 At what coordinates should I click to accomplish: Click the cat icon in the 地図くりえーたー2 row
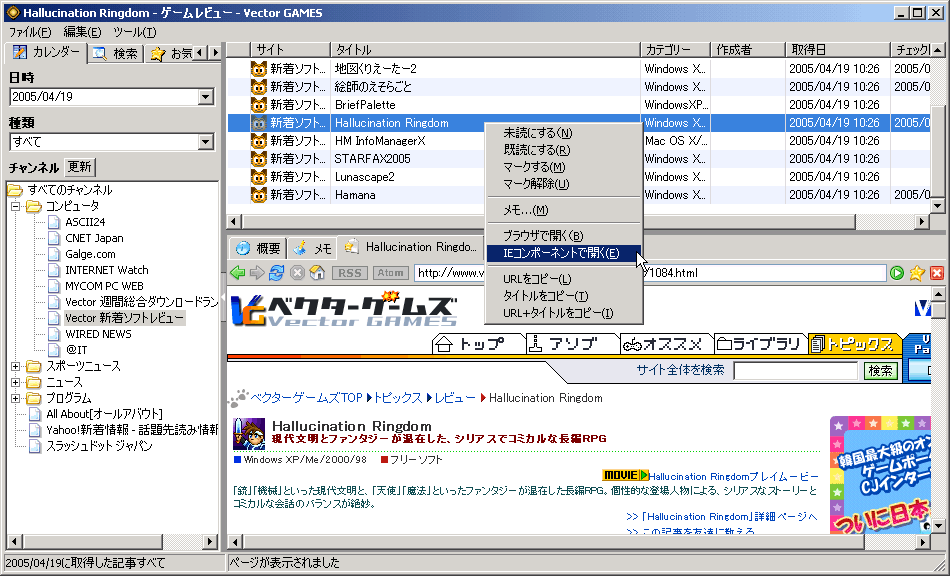(x=259, y=68)
